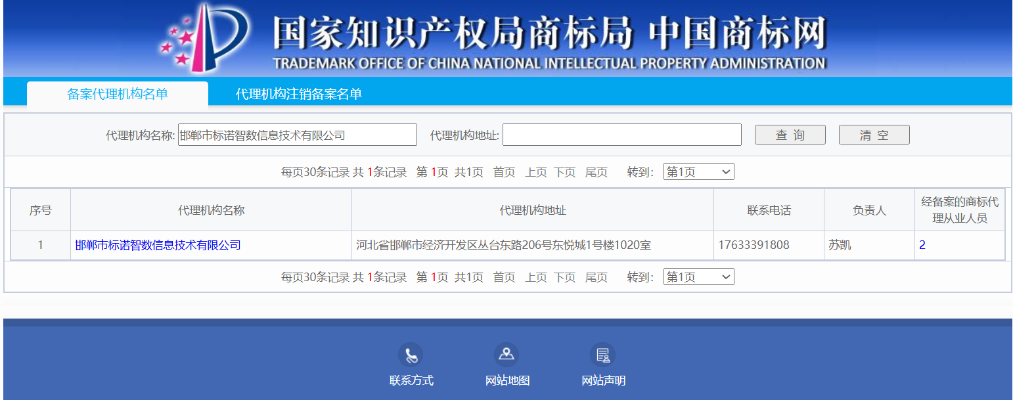1013x400 pixels.
Task: Click 网站地图 footer label
Action: pos(507,381)
